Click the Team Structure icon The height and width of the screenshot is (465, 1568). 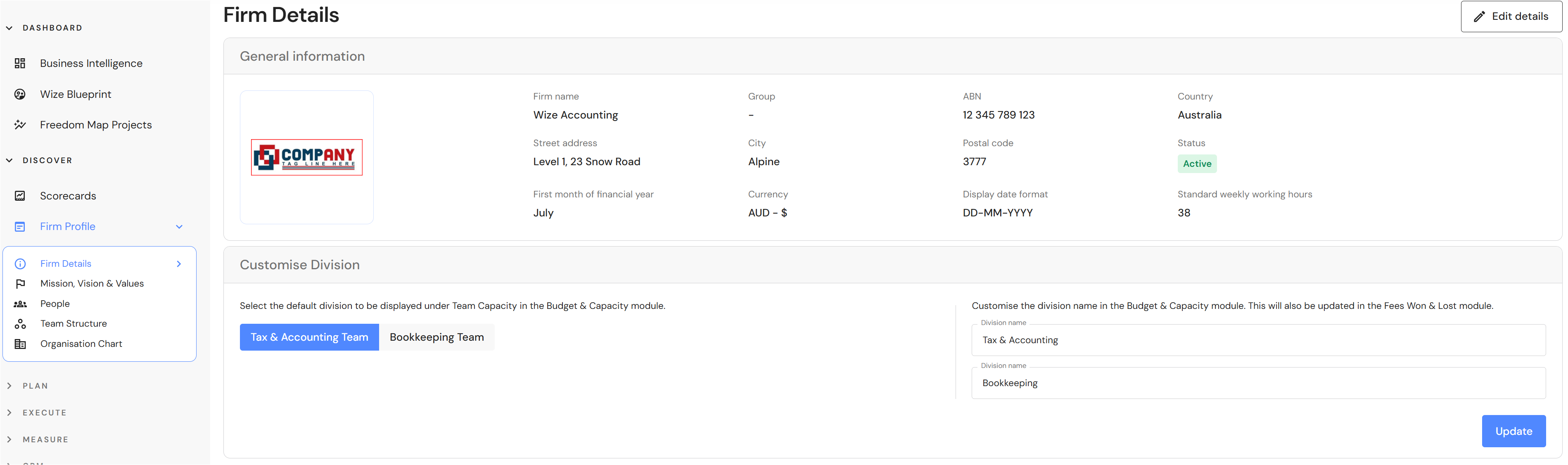pos(20,324)
